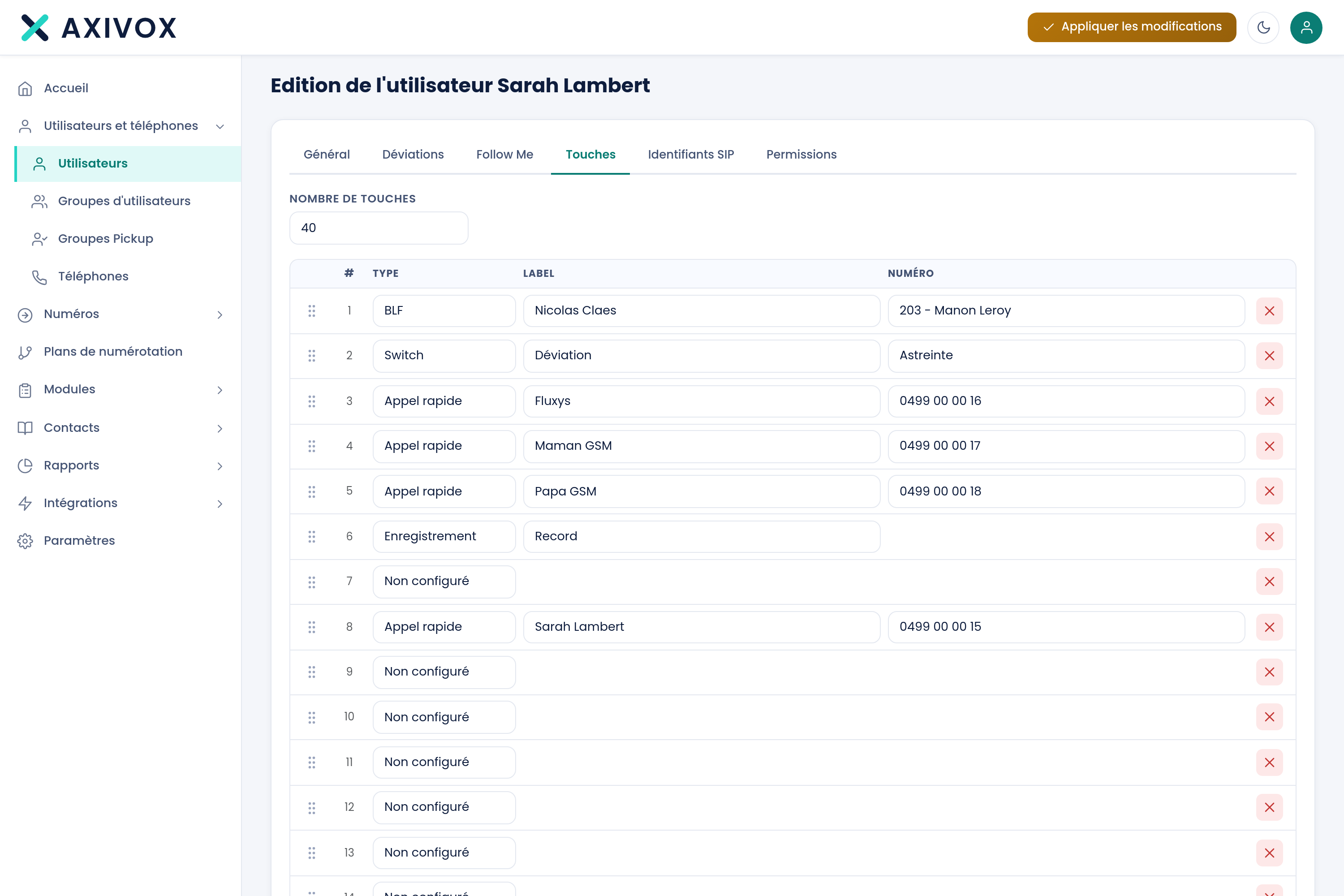Delete unconfigured key row 11
1344x896 pixels.
[1269, 762]
